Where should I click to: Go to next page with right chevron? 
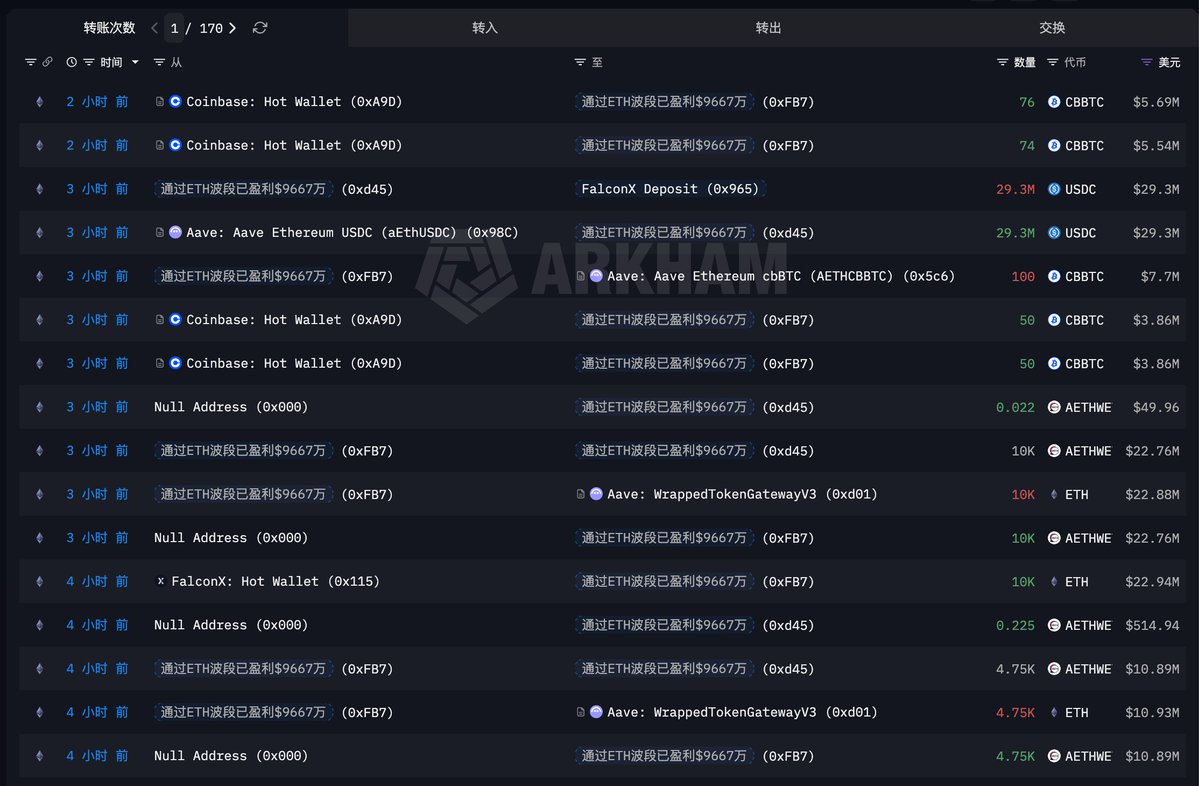click(232, 28)
